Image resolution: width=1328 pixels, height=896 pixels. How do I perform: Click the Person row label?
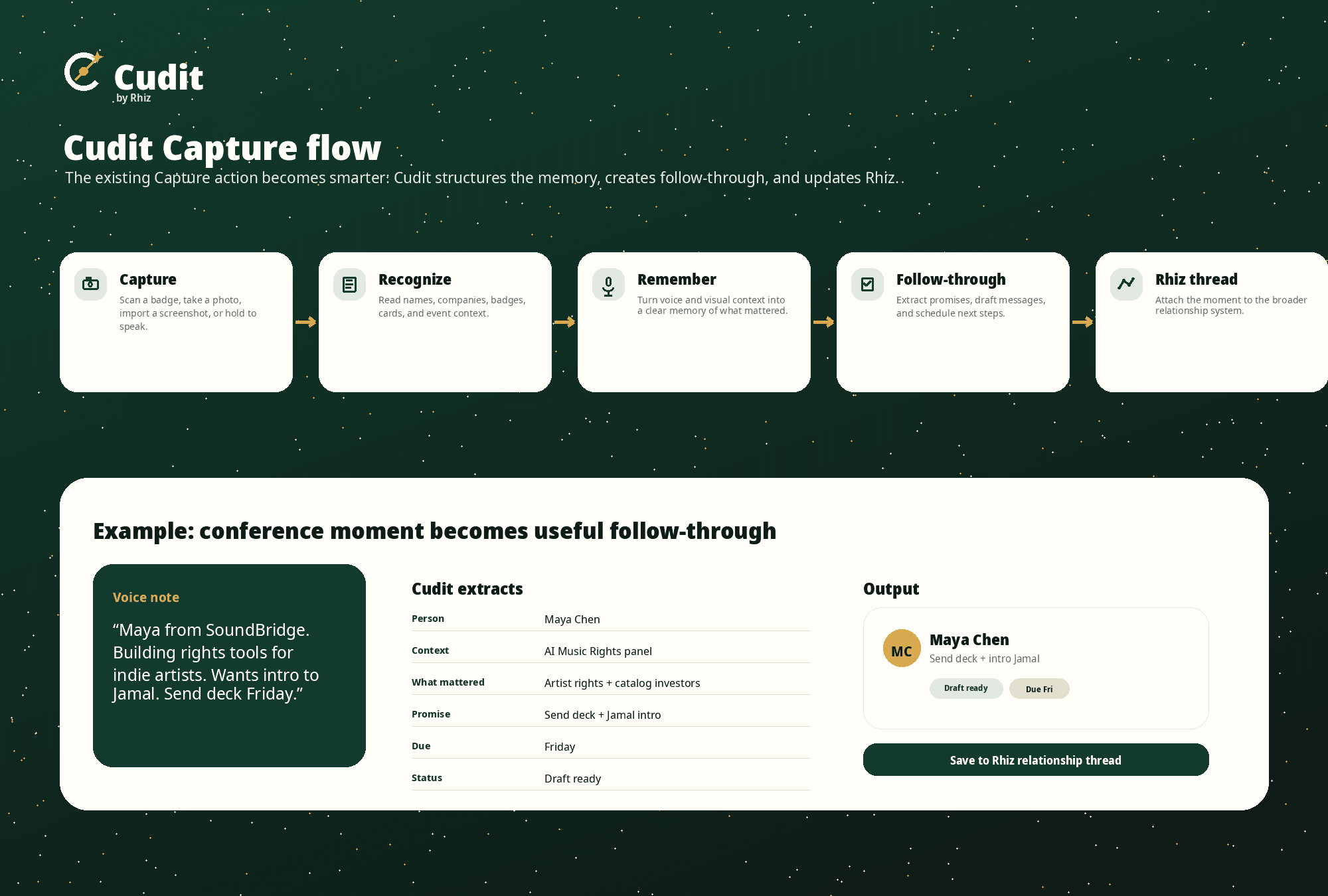coord(428,619)
